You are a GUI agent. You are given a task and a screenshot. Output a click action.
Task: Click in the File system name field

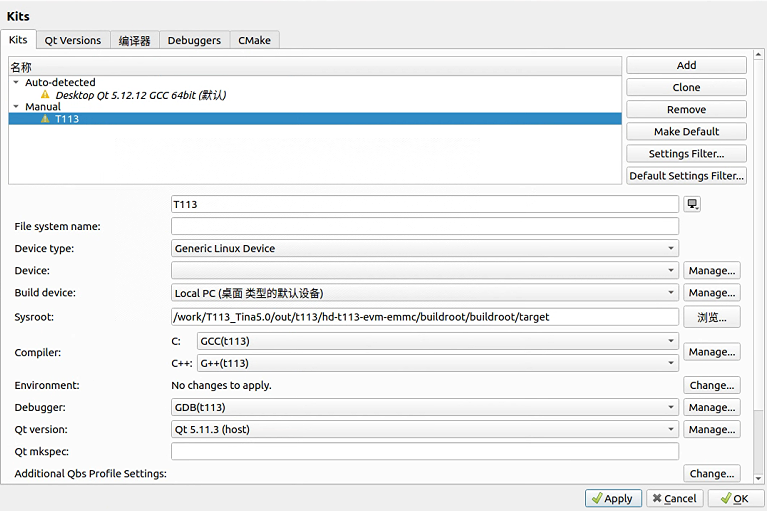424,226
